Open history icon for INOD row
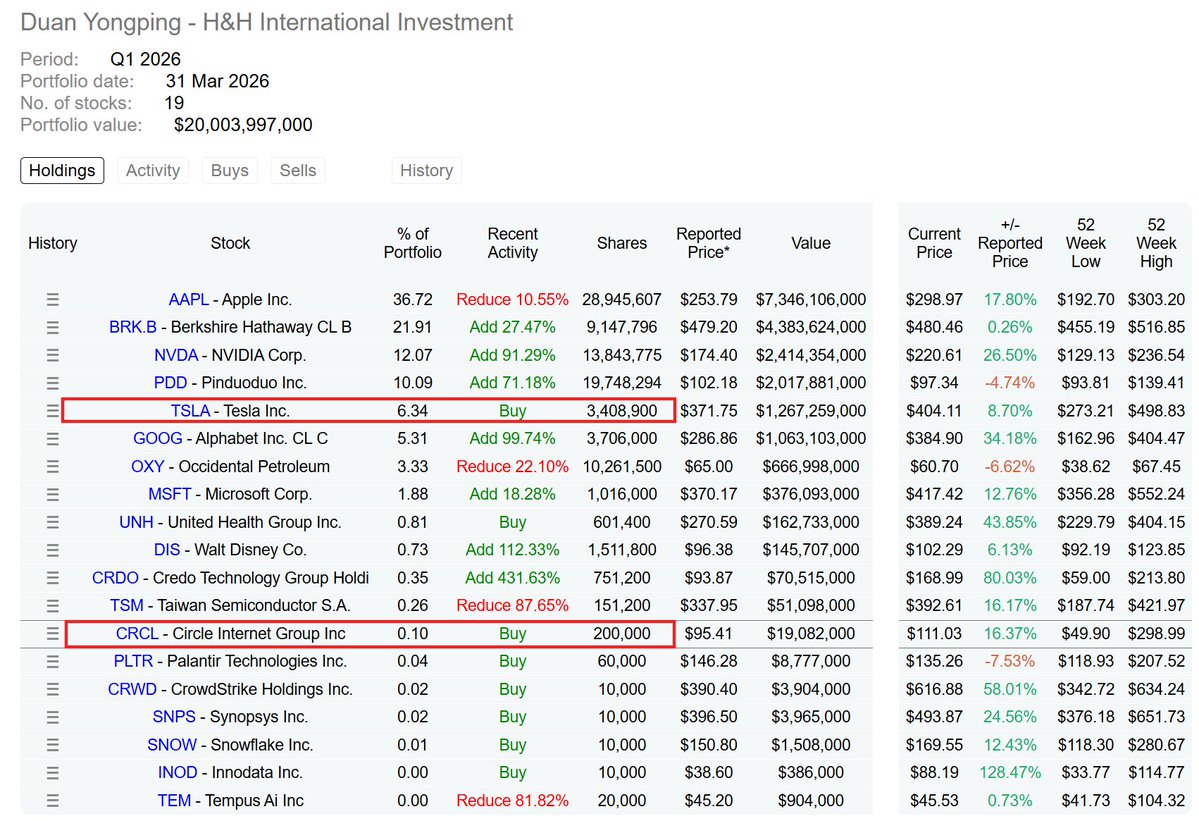The image size is (1199, 821). pos(53,773)
